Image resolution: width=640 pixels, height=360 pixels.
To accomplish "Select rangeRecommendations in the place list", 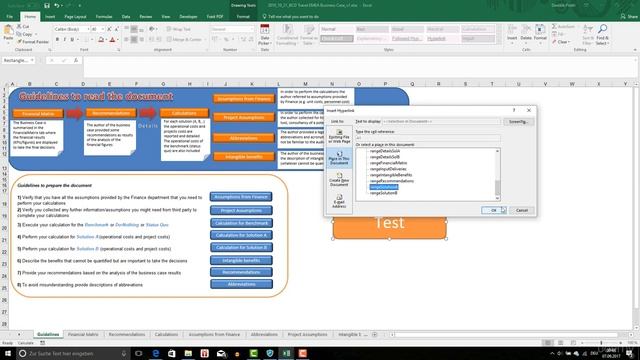I will pos(392,181).
